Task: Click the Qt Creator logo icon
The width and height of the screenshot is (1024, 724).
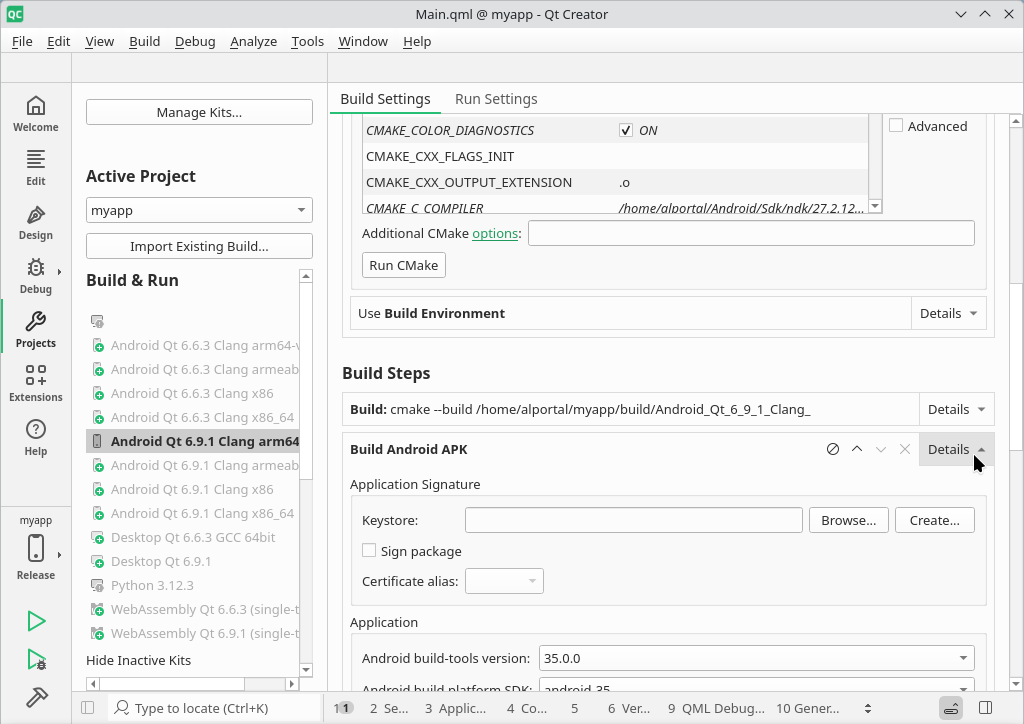Action: click(14, 14)
